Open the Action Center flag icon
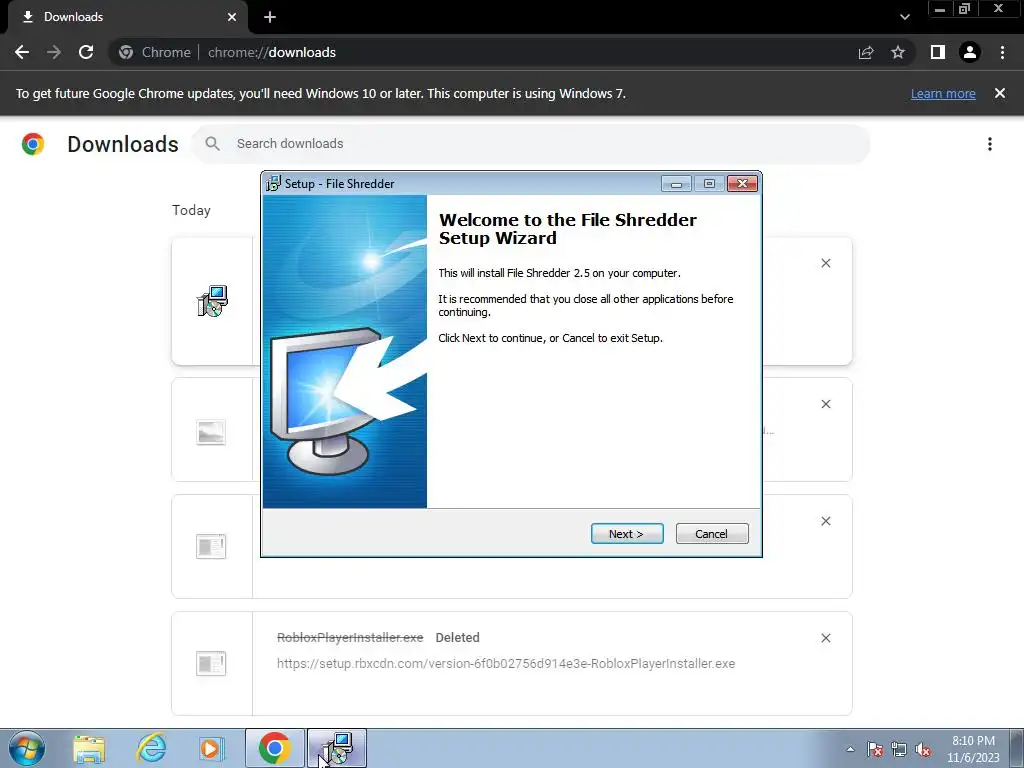The width and height of the screenshot is (1024, 768). [875, 749]
